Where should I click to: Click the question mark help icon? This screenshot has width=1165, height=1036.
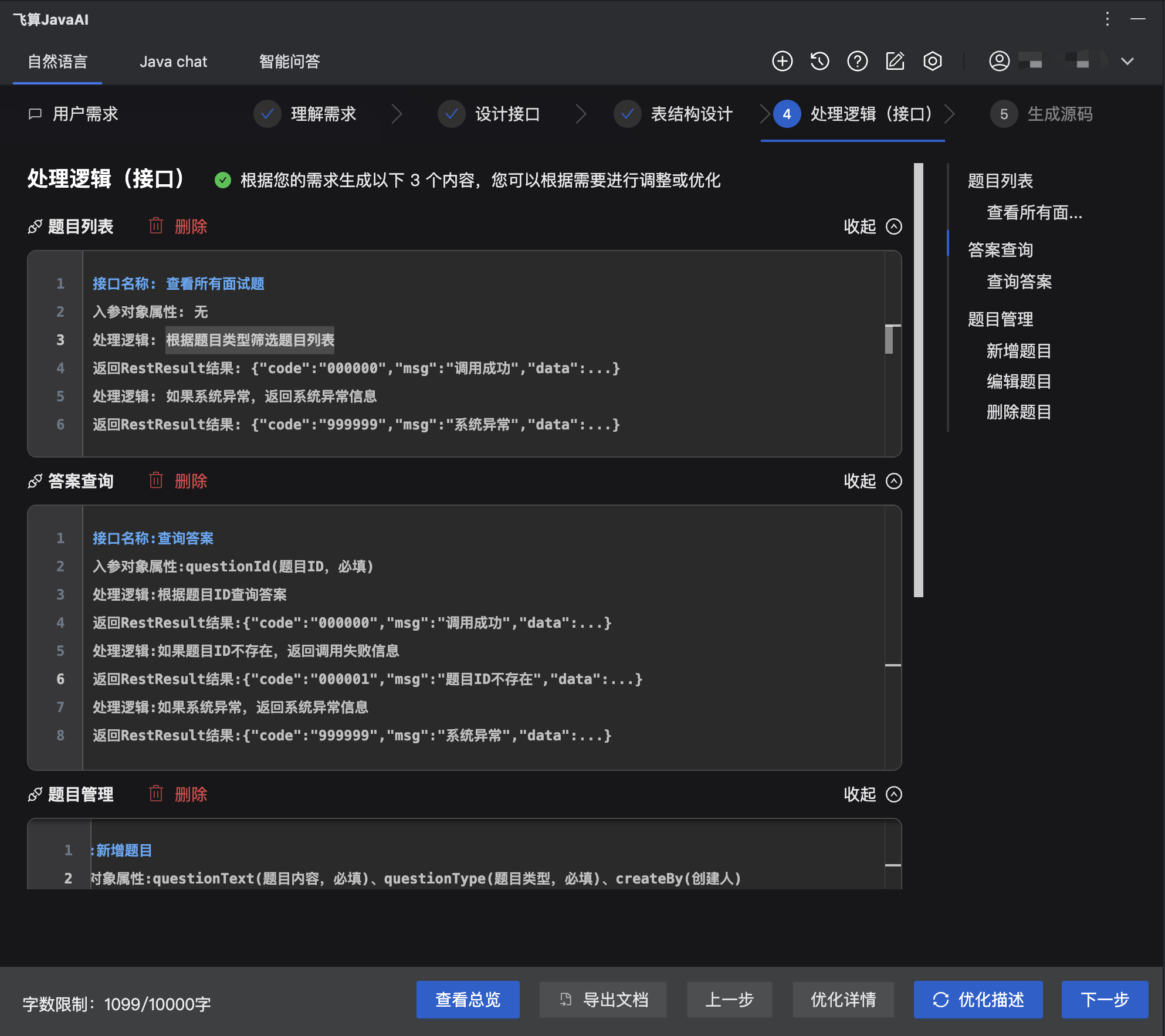857,61
